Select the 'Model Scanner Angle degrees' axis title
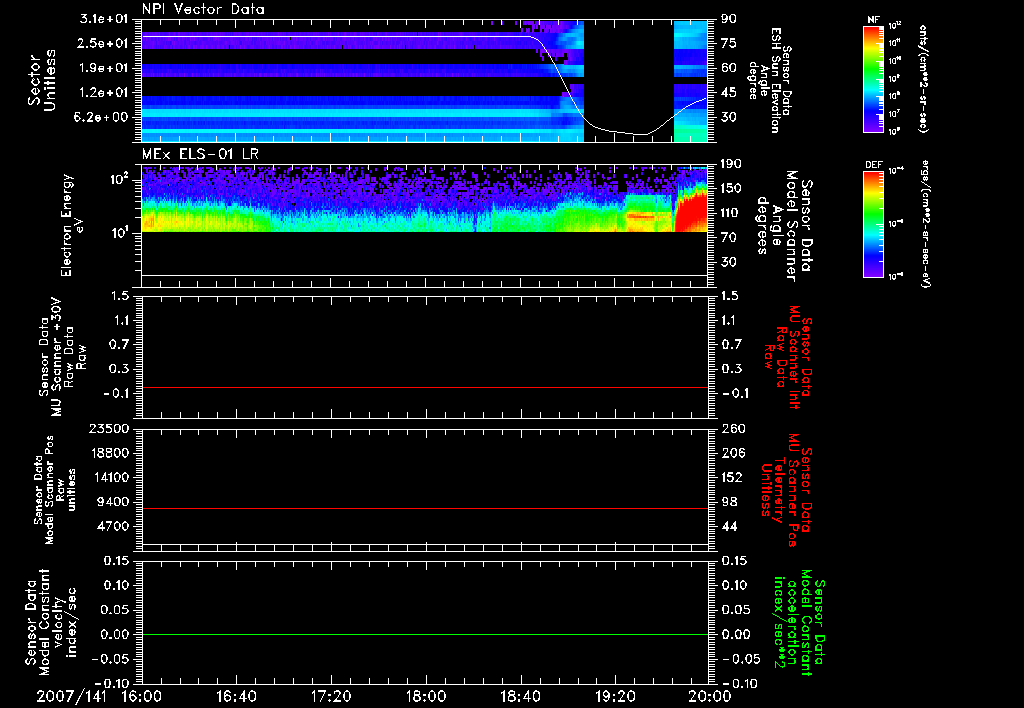This screenshot has height=708, width=1024. (786, 226)
